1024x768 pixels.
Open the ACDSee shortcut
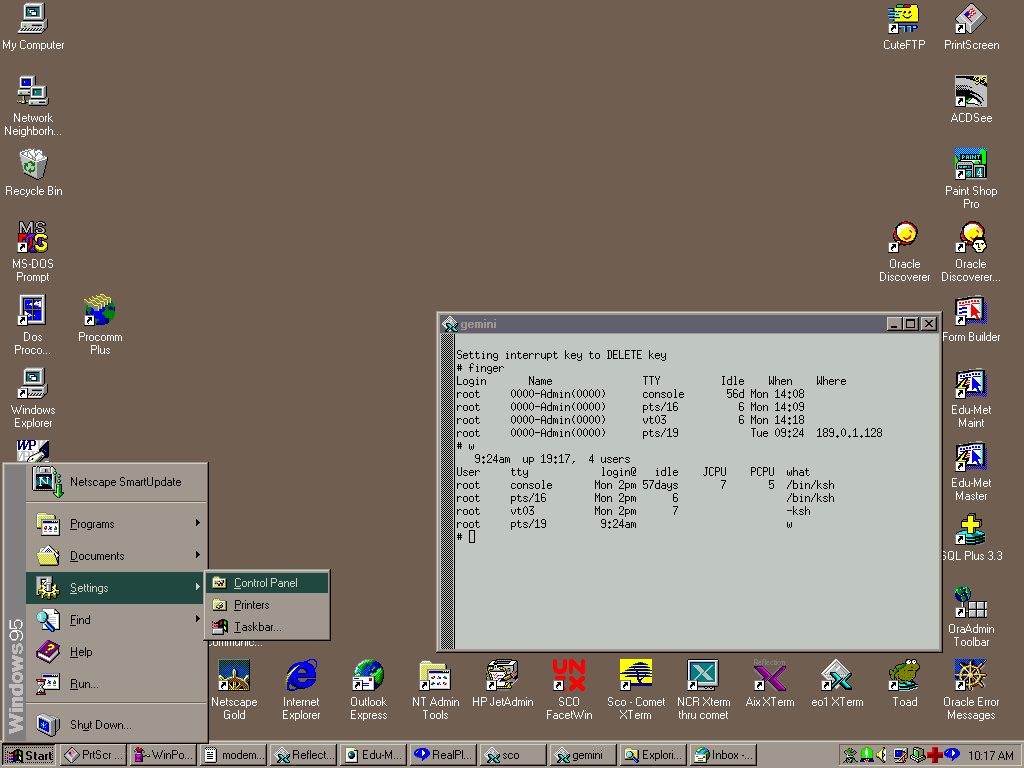[971, 99]
